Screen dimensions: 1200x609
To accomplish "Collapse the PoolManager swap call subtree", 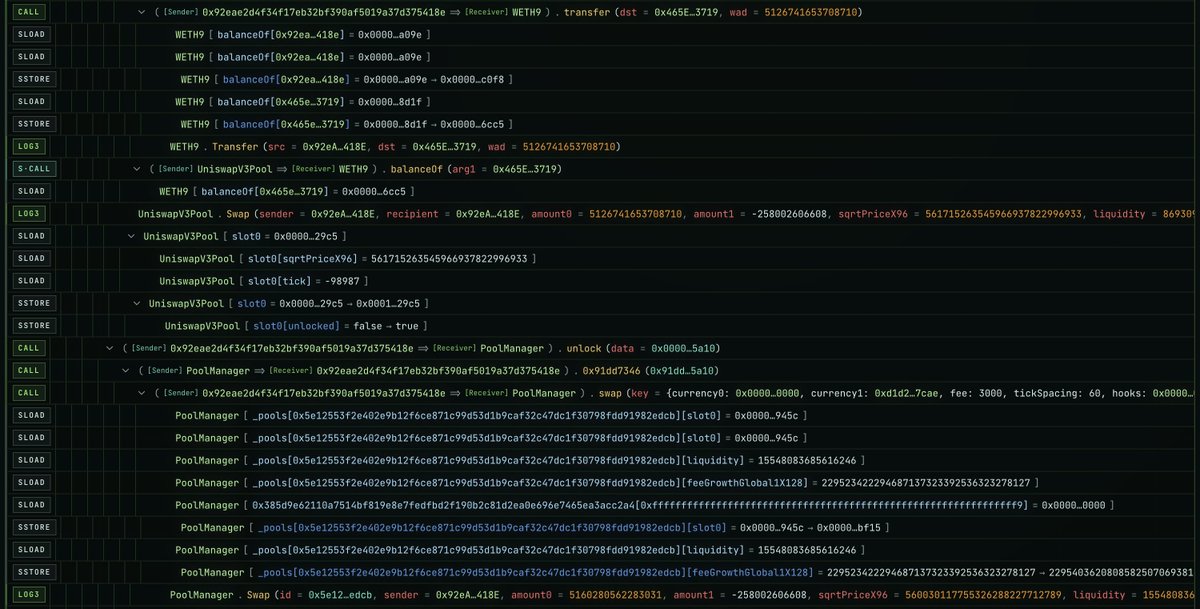I will 140,392.
